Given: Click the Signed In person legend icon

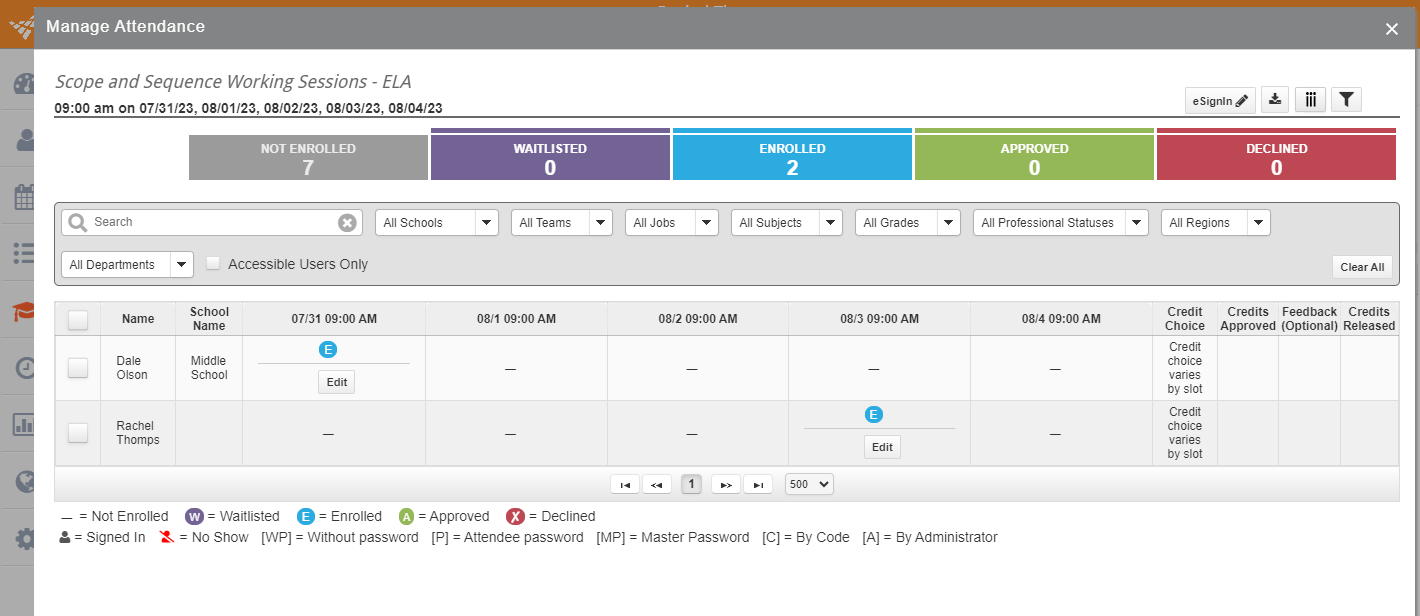Looking at the screenshot, I should coord(65,538).
